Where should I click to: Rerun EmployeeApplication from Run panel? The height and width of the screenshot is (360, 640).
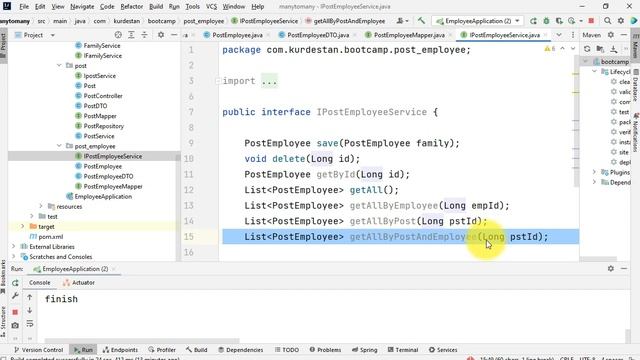coord(15,282)
